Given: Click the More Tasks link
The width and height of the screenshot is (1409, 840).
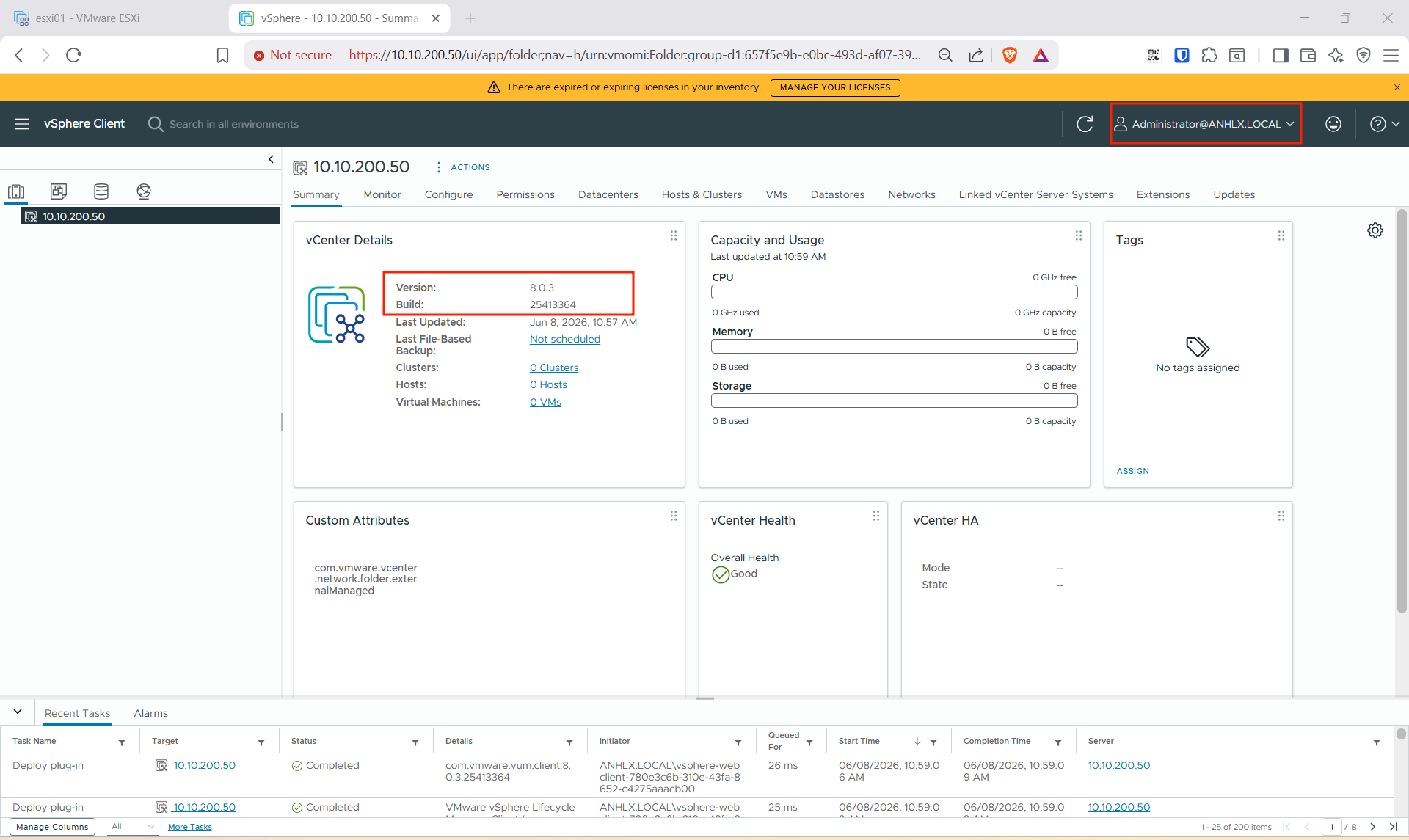Looking at the screenshot, I should [x=189, y=827].
